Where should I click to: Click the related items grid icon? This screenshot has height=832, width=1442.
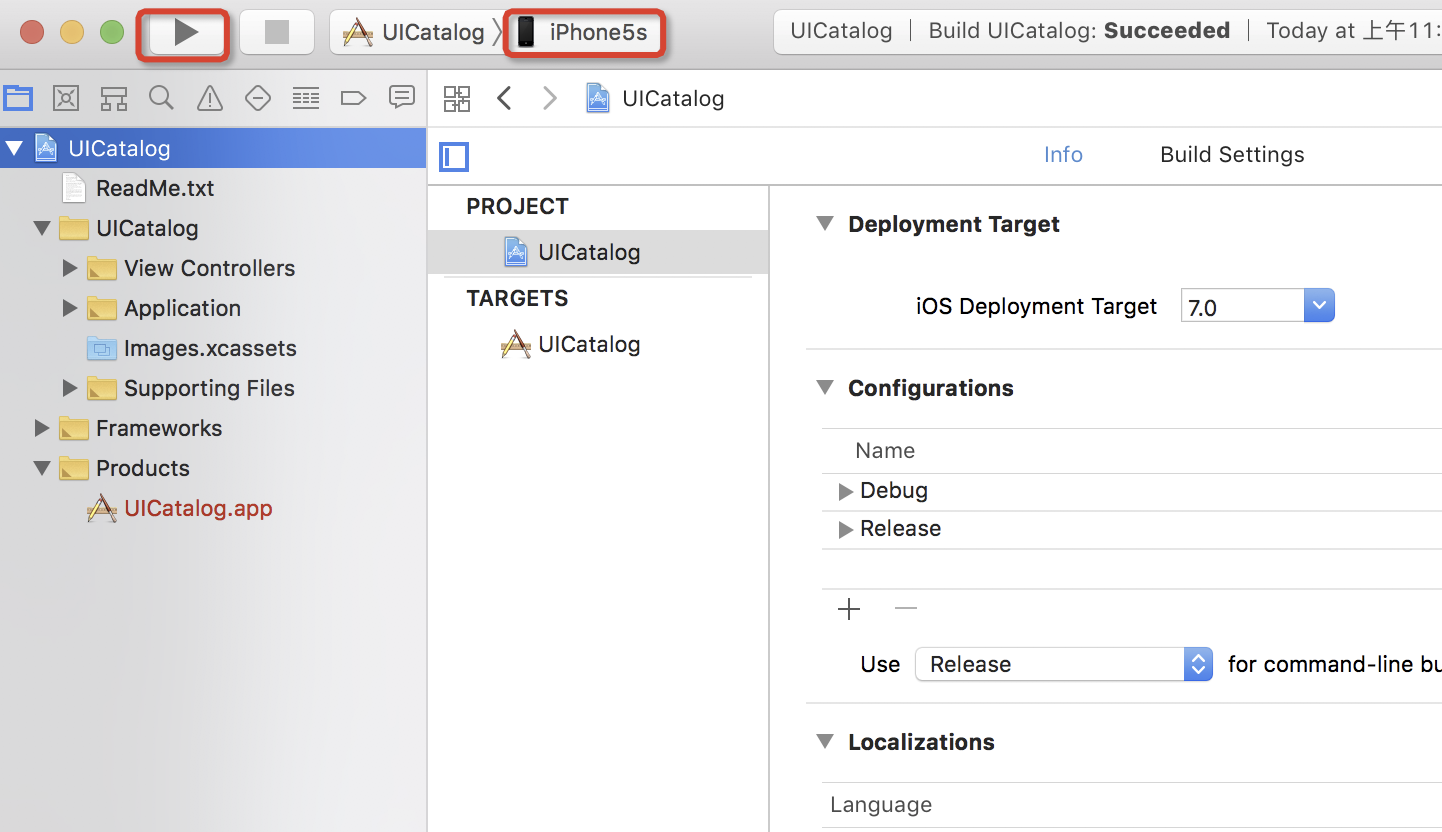[x=457, y=98]
